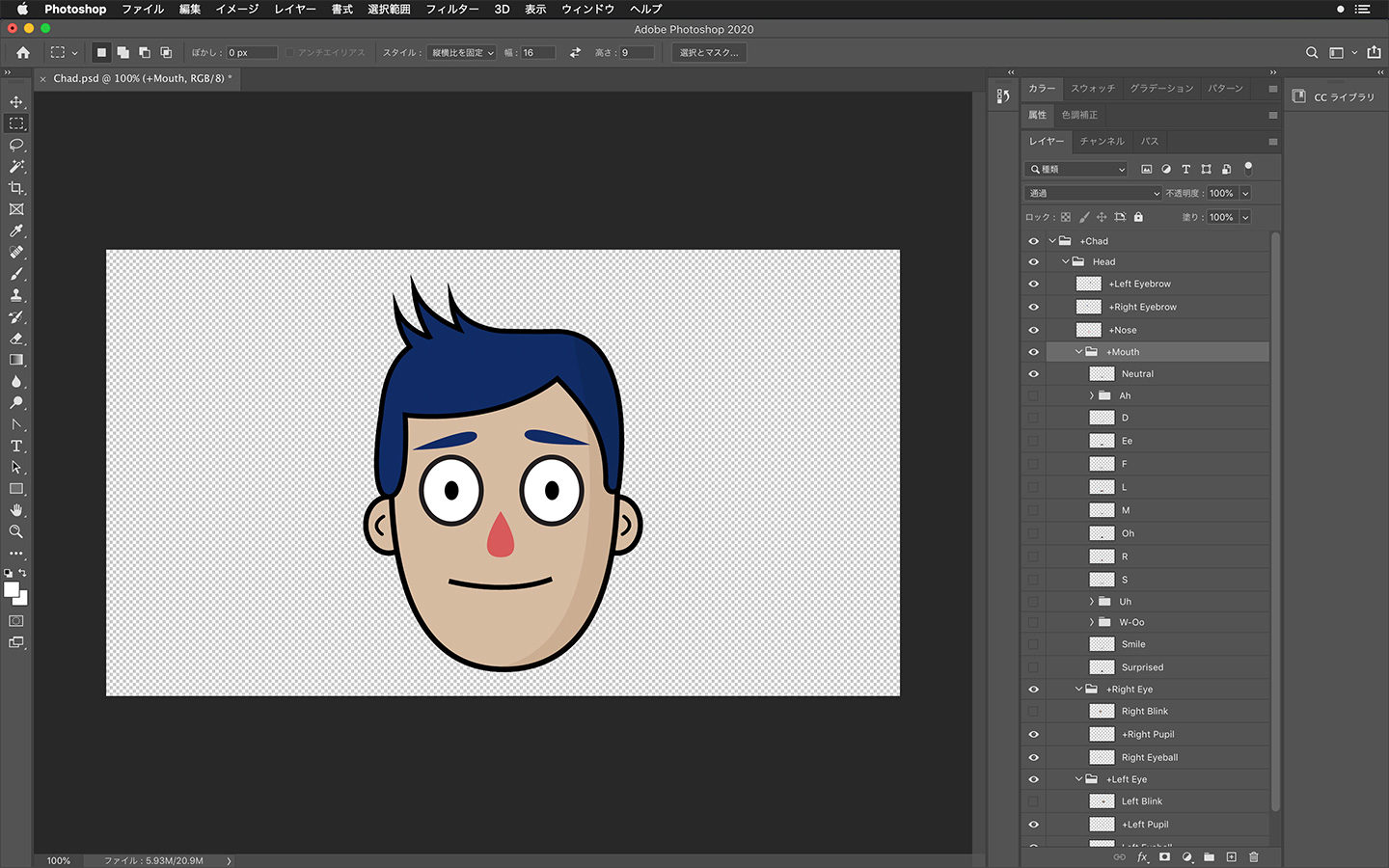Select the Horizontal Type tool
This screenshot has height=868, width=1389.
pos(16,446)
